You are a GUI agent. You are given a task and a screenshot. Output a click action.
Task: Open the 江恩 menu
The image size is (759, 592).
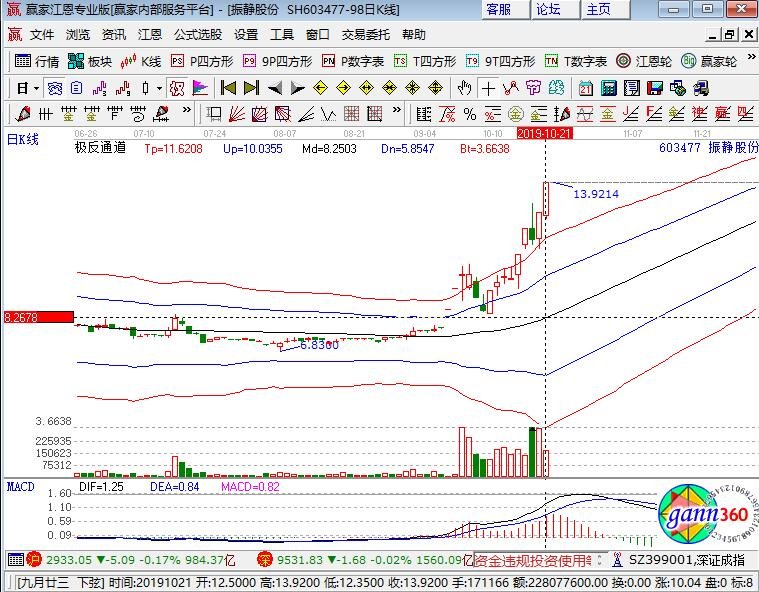pyautogui.click(x=150, y=35)
